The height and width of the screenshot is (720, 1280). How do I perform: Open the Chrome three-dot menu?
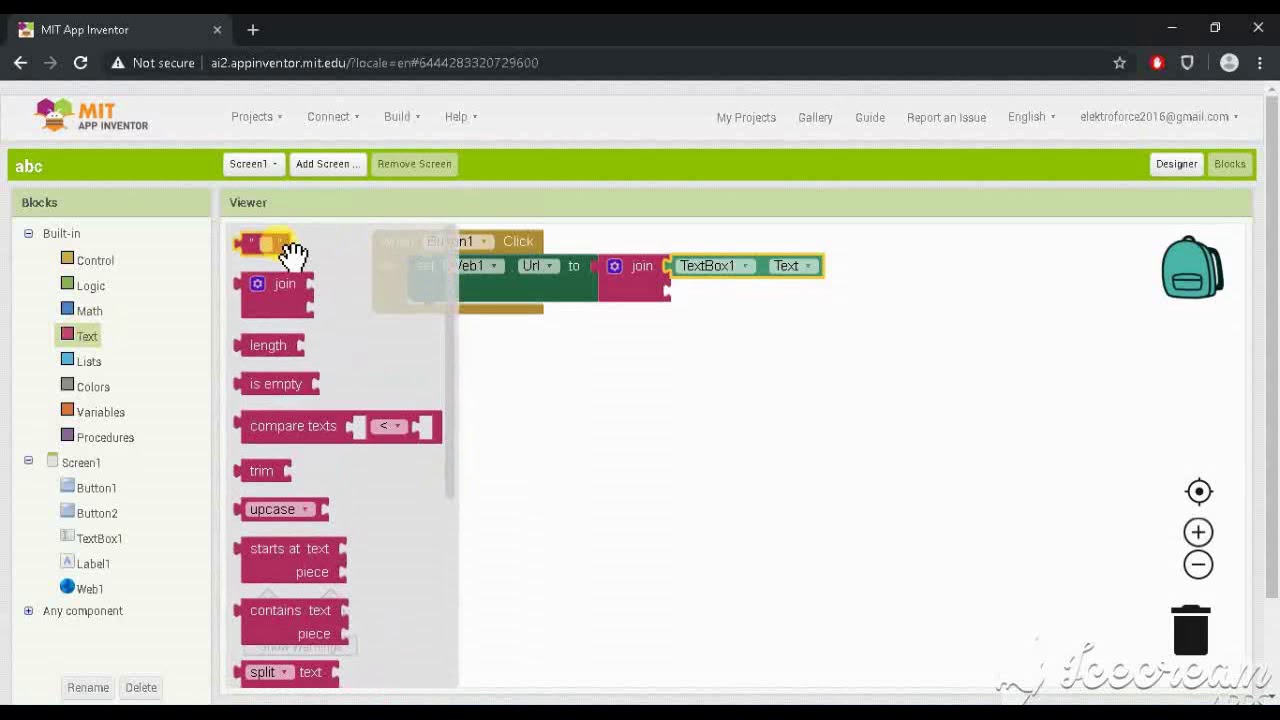[x=1260, y=63]
